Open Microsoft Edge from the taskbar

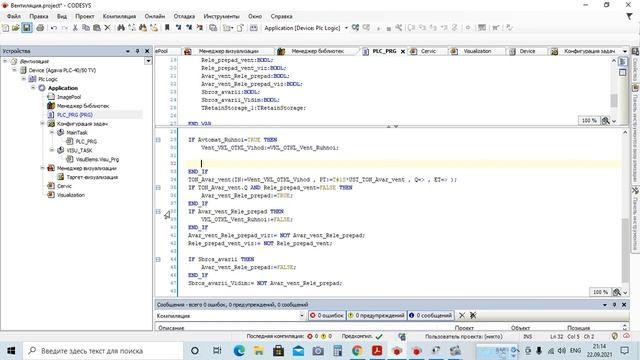[x=239, y=351]
